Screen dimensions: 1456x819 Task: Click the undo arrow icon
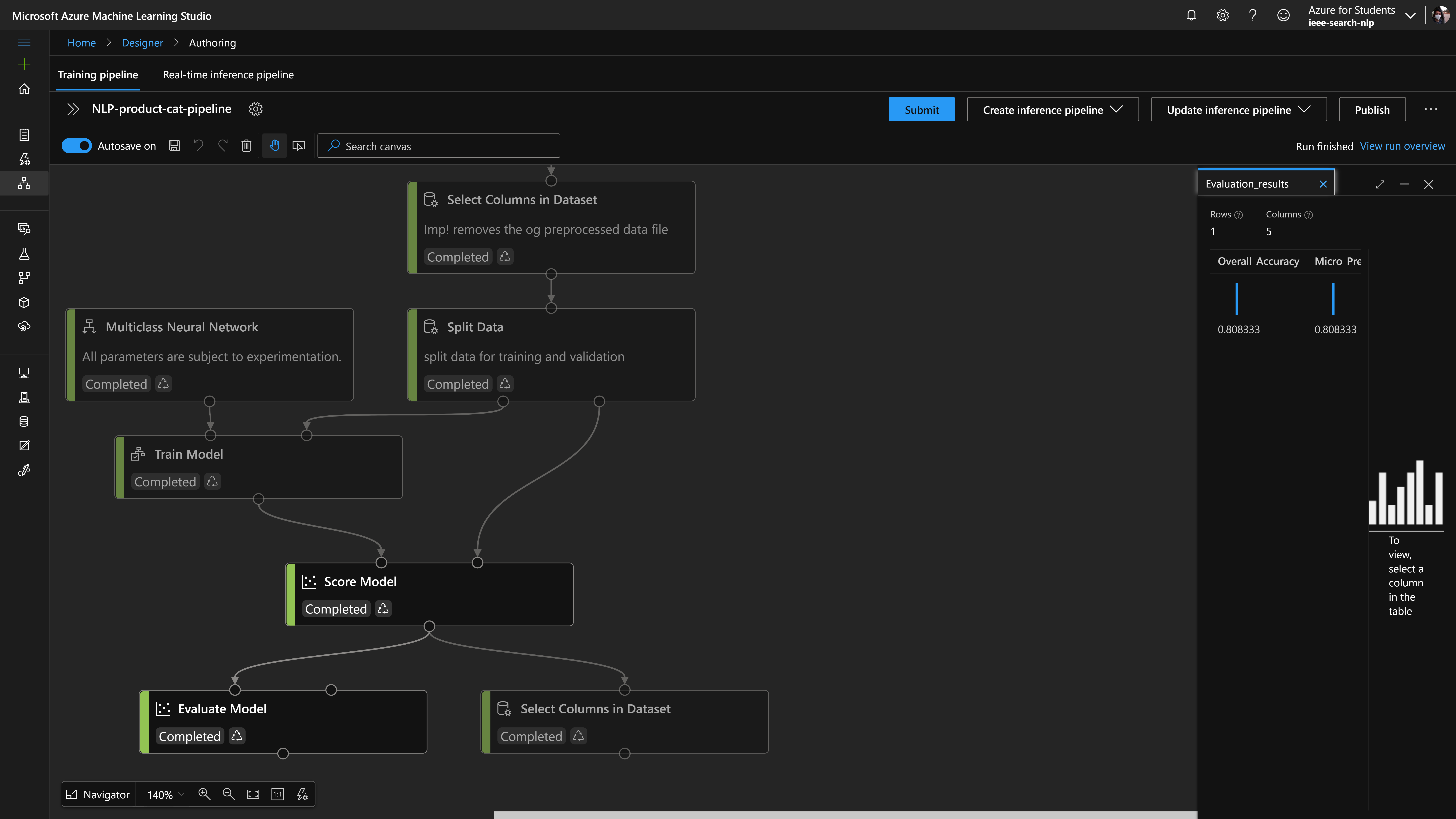click(x=198, y=146)
